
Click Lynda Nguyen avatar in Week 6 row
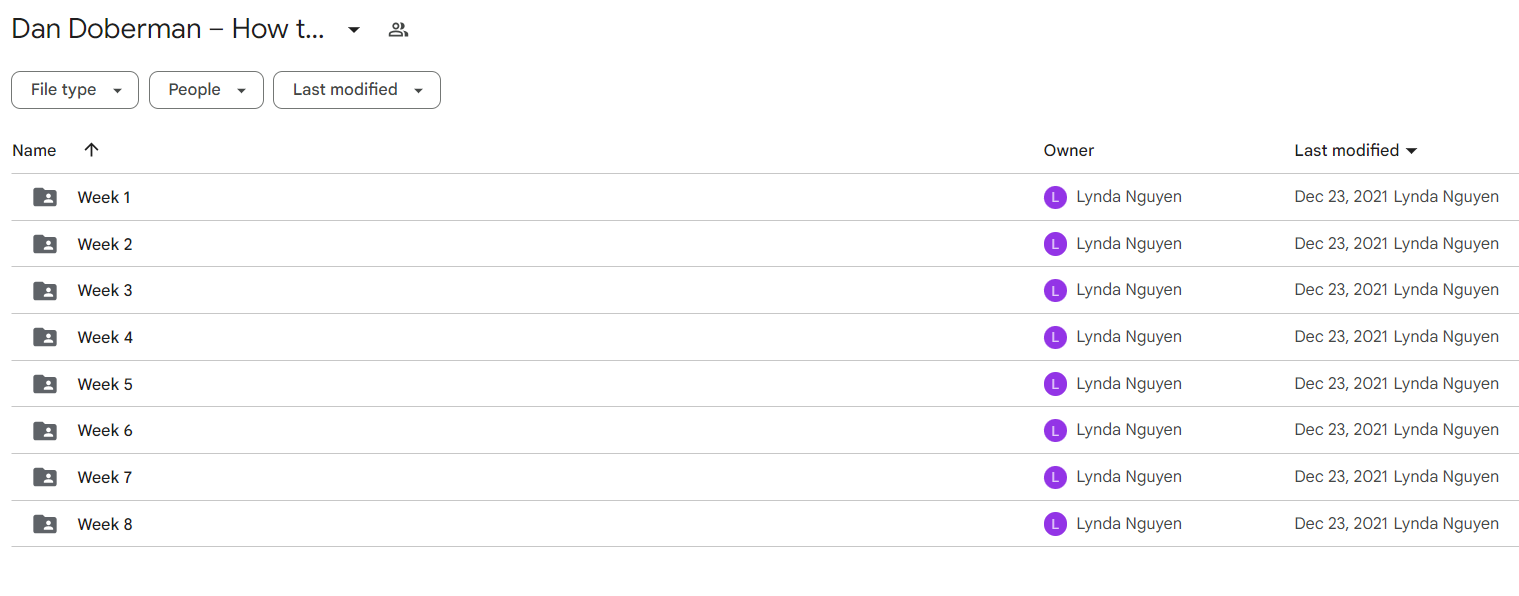pos(1055,430)
